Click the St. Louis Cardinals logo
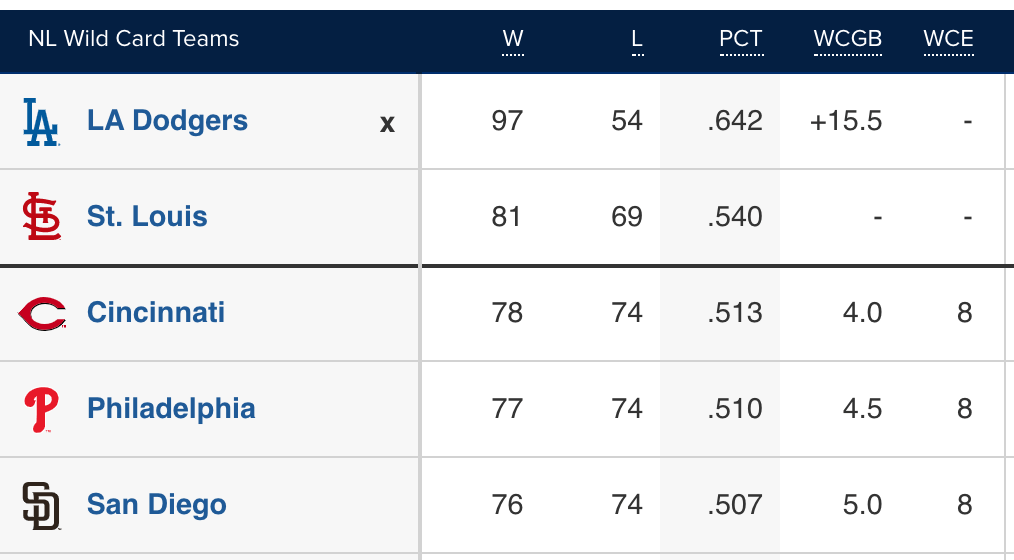The width and height of the screenshot is (1014, 560). 41,217
